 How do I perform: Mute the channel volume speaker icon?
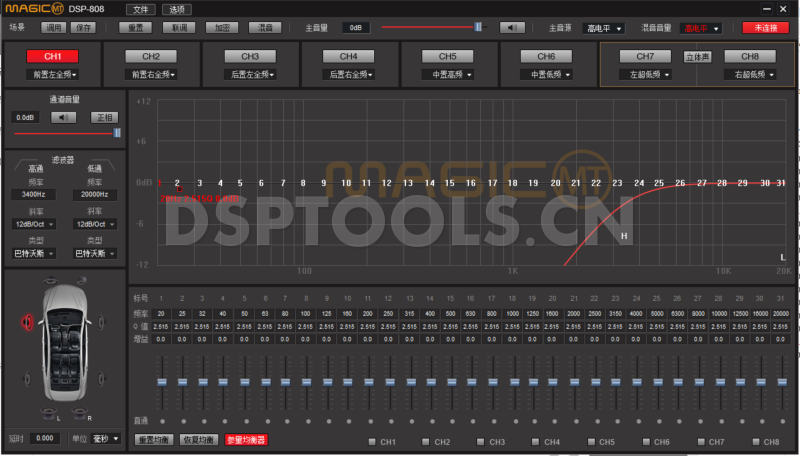coord(64,117)
